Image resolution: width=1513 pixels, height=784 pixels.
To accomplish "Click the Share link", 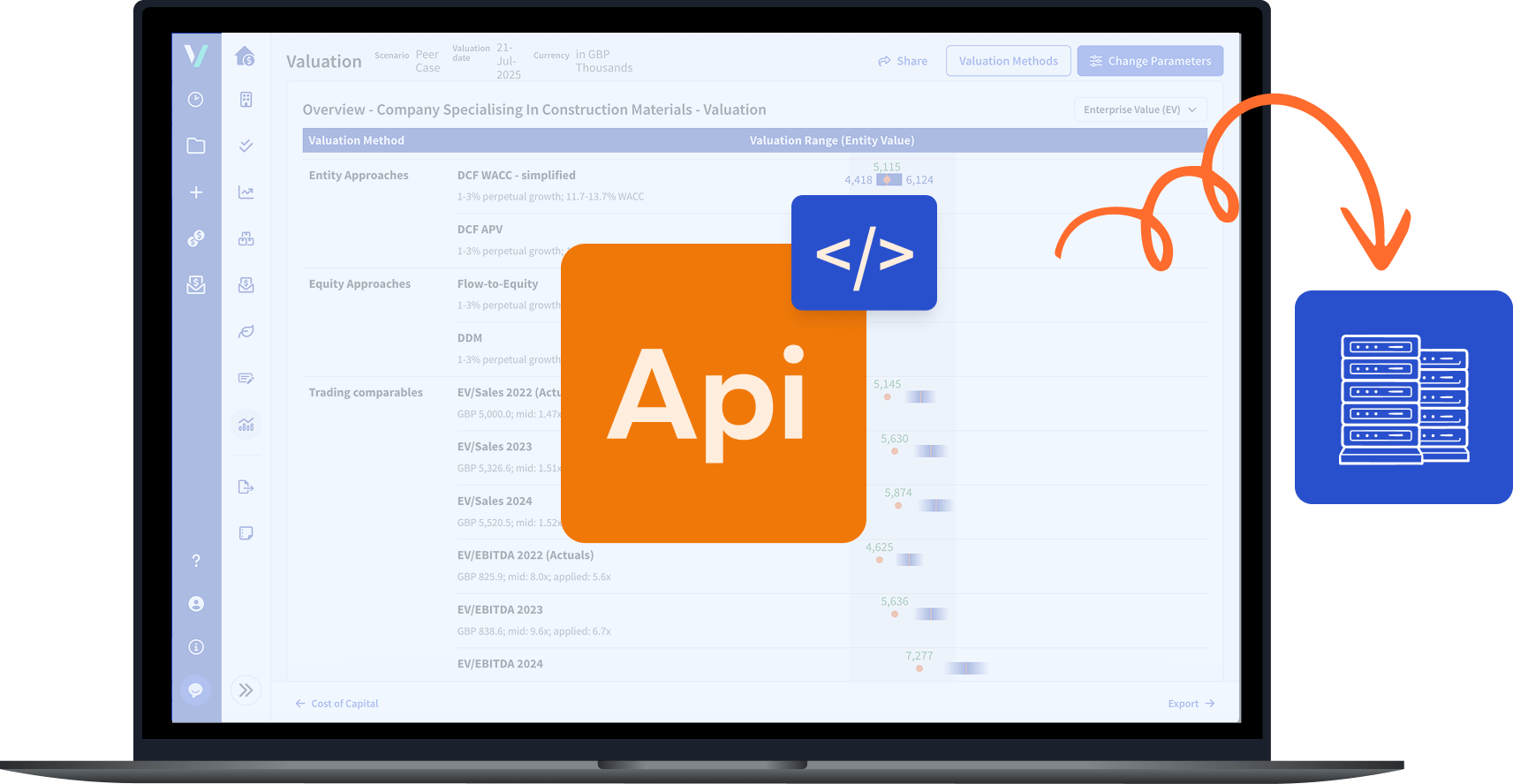I will (903, 61).
